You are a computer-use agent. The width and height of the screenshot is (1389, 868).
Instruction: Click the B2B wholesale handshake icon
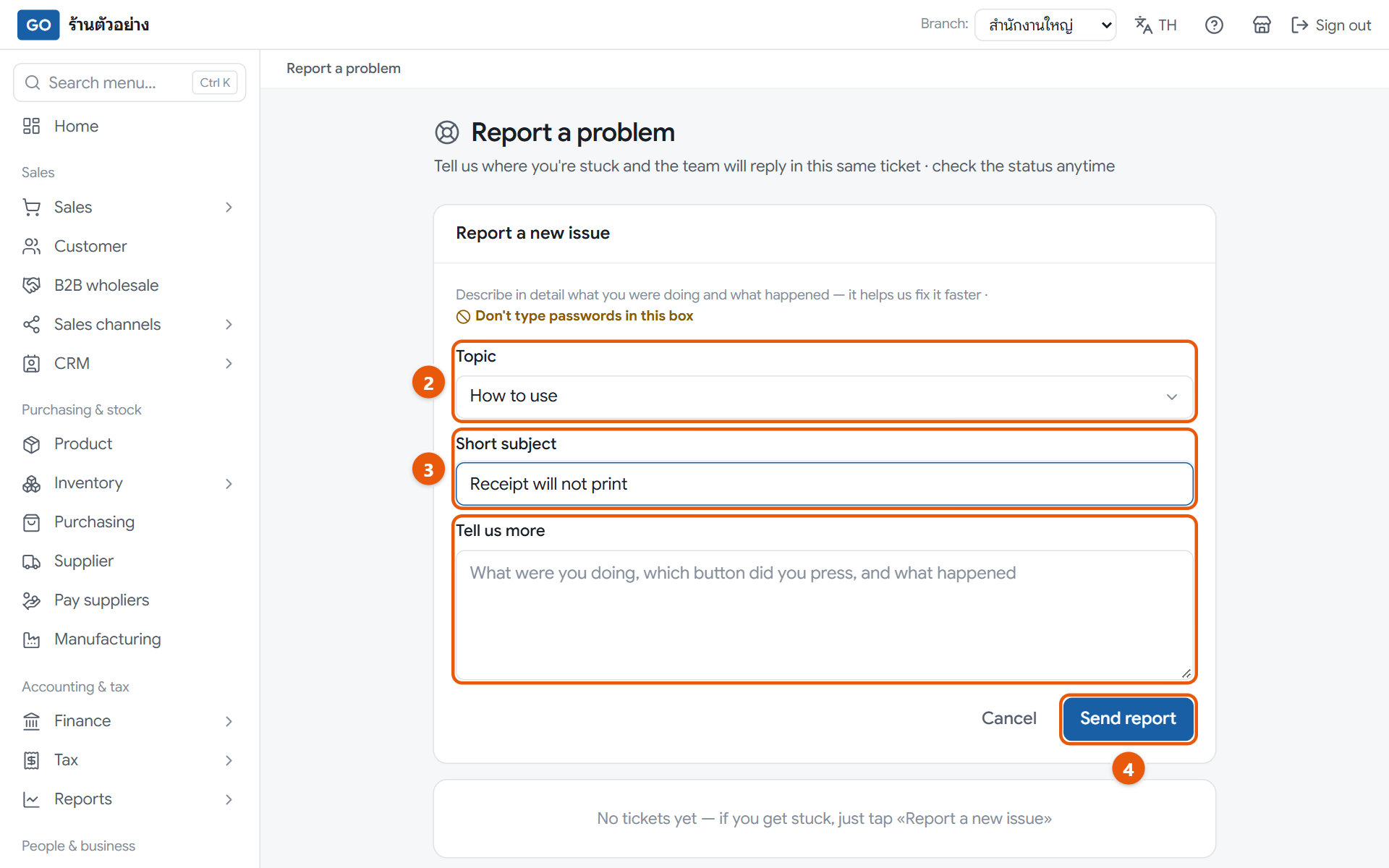pos(31,285)
